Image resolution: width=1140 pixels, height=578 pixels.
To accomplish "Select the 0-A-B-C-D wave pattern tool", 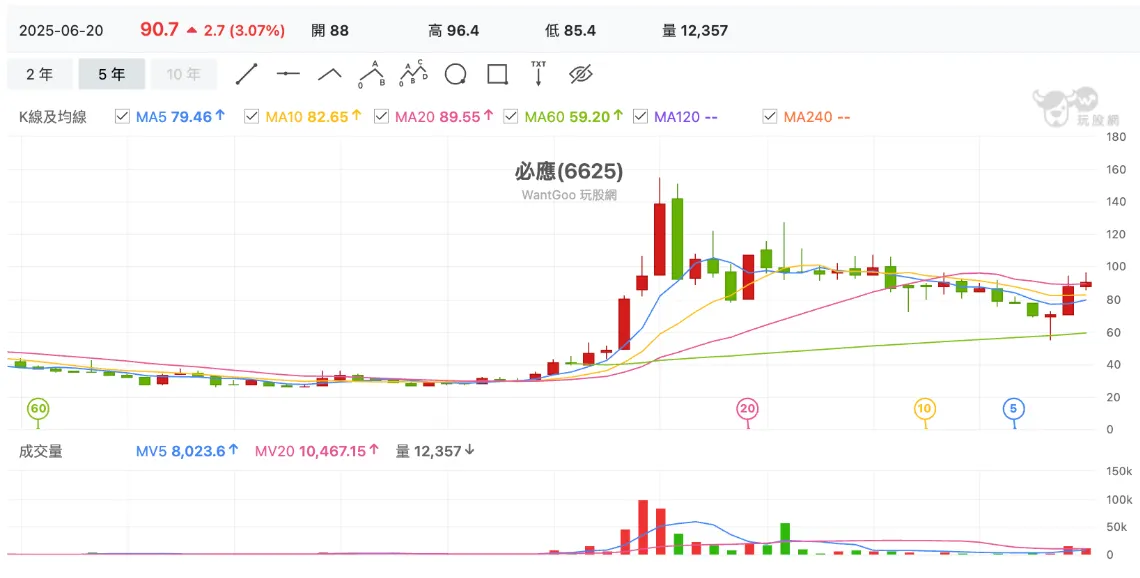I will [414, 74].
